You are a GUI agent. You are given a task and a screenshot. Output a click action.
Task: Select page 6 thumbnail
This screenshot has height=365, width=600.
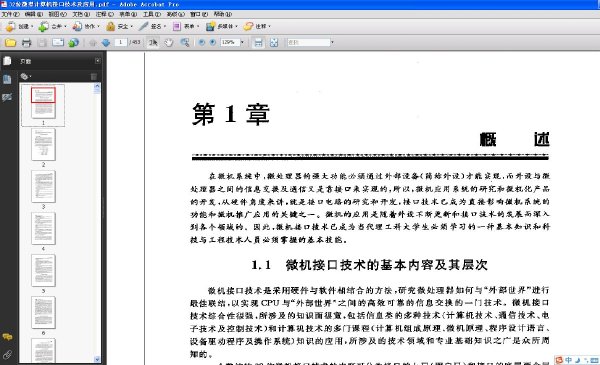(x=43, y=313)
